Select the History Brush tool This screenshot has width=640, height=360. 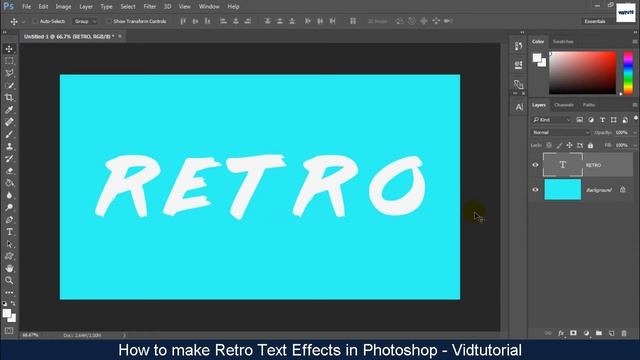(x=9, y=159)
